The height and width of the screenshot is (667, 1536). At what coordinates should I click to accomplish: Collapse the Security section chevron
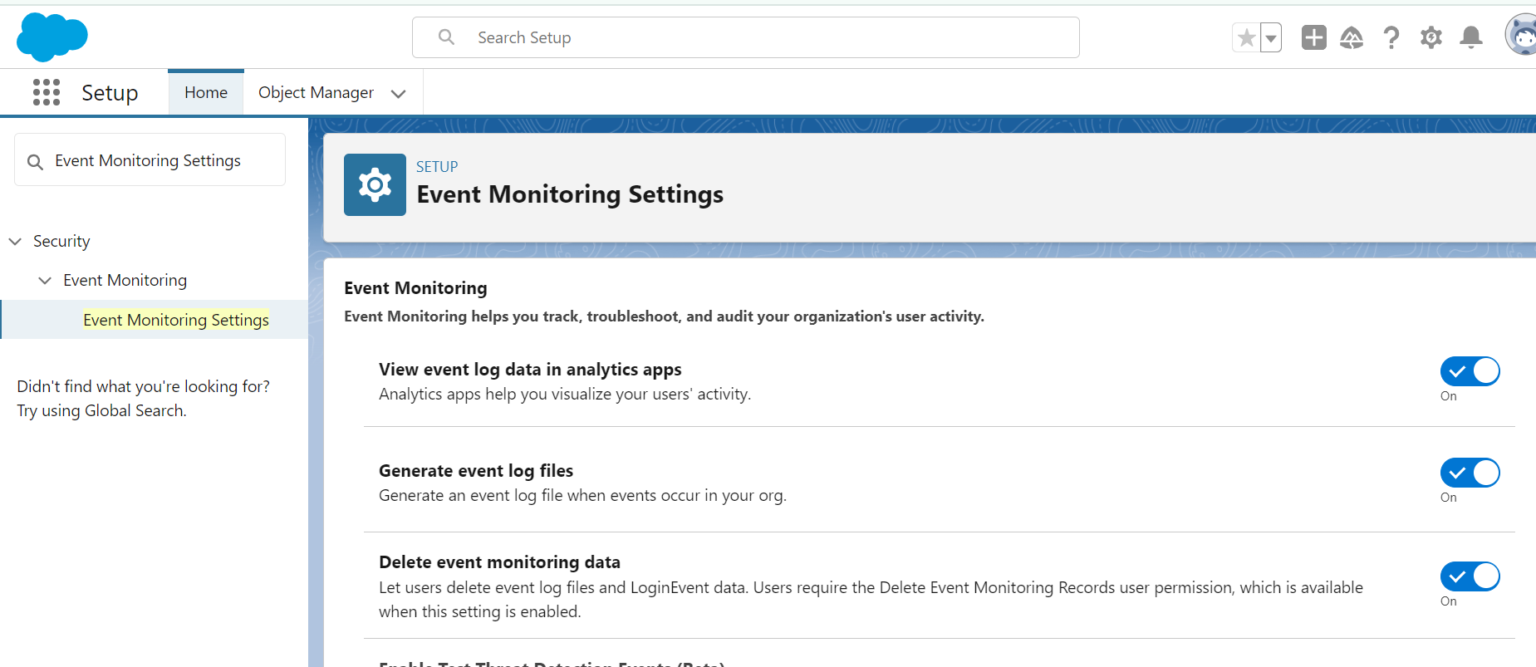(x=14, y=241)
